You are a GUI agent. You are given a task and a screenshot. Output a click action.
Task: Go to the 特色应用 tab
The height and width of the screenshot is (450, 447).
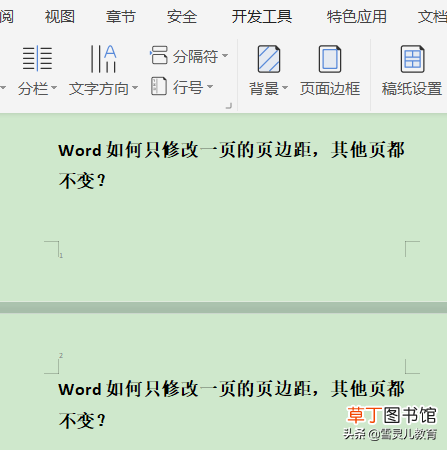tap(356, 16)
